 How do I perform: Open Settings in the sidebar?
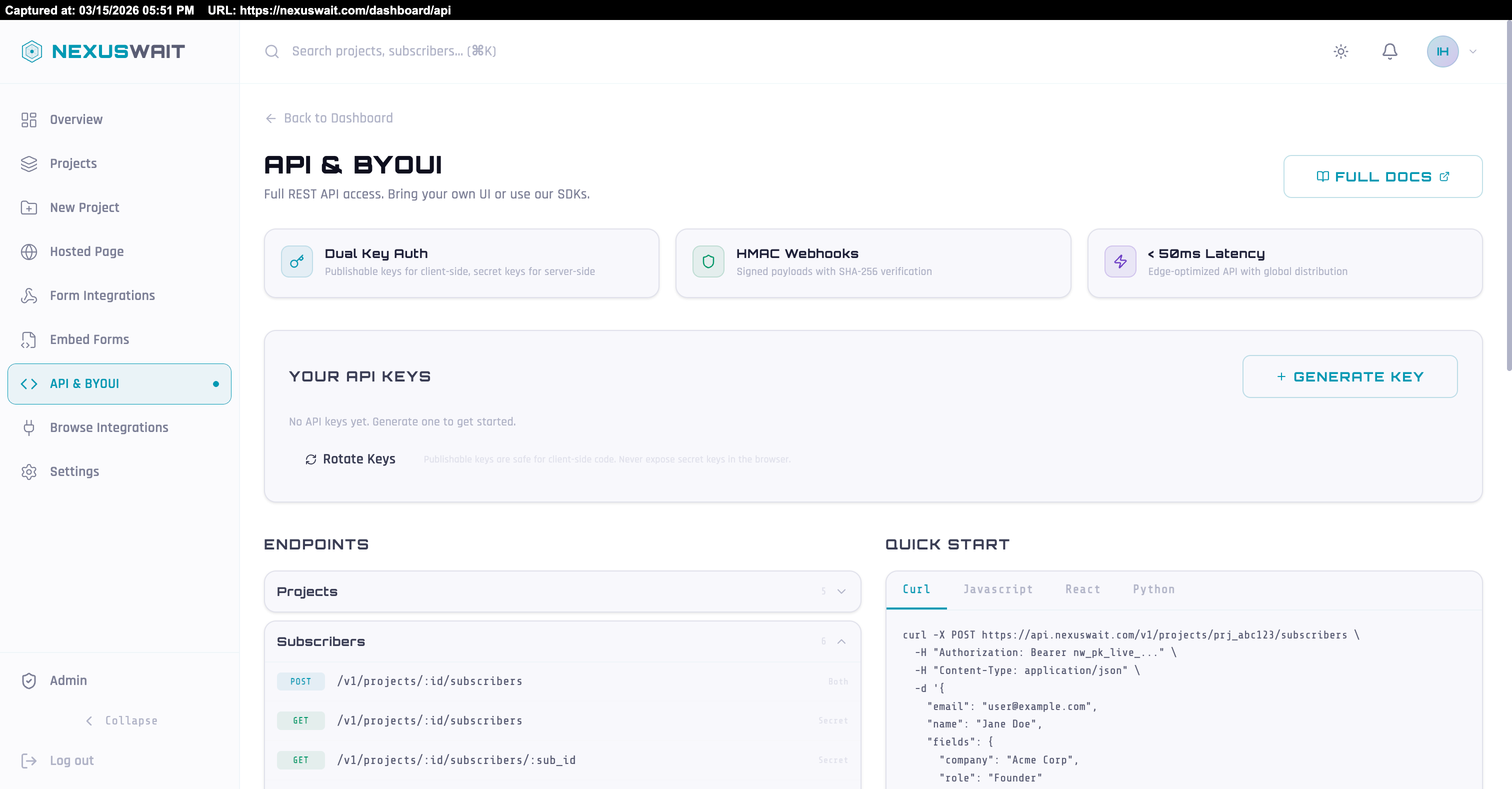click(74, 471)
